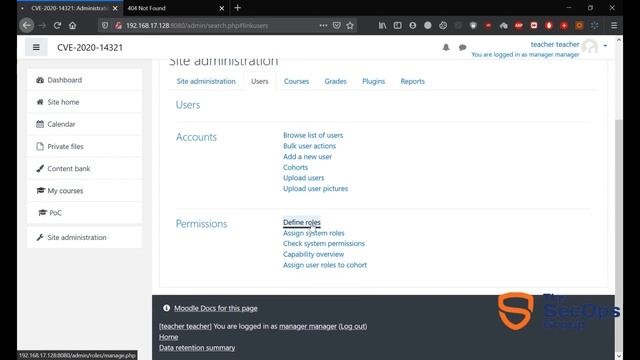
Task: Go to Site home in sidebar
Action: (x=85, y=102)
